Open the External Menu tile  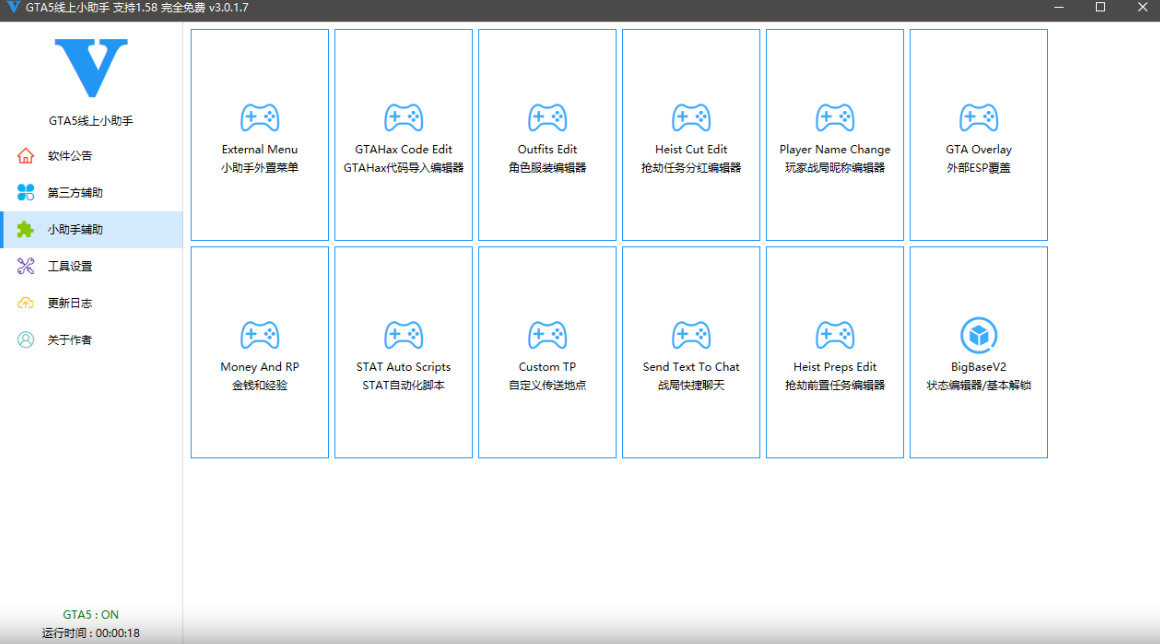[259, 135]
